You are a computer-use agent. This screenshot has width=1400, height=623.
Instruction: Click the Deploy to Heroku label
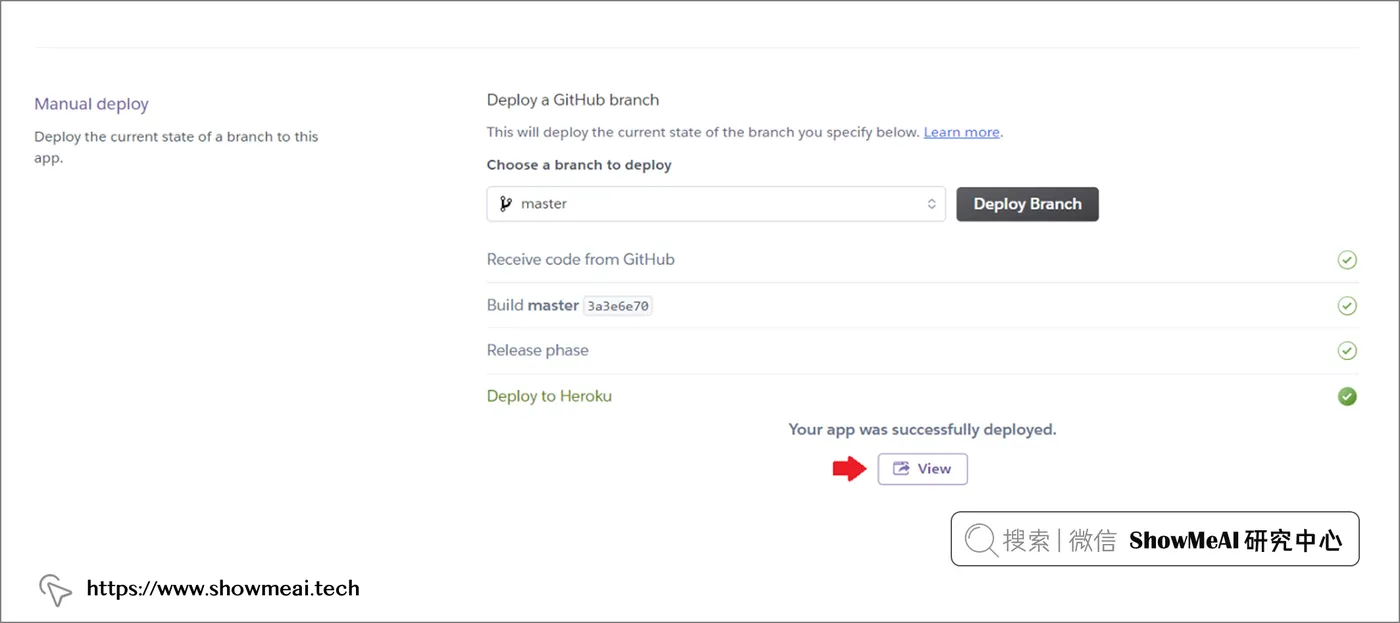coord(549,396)
